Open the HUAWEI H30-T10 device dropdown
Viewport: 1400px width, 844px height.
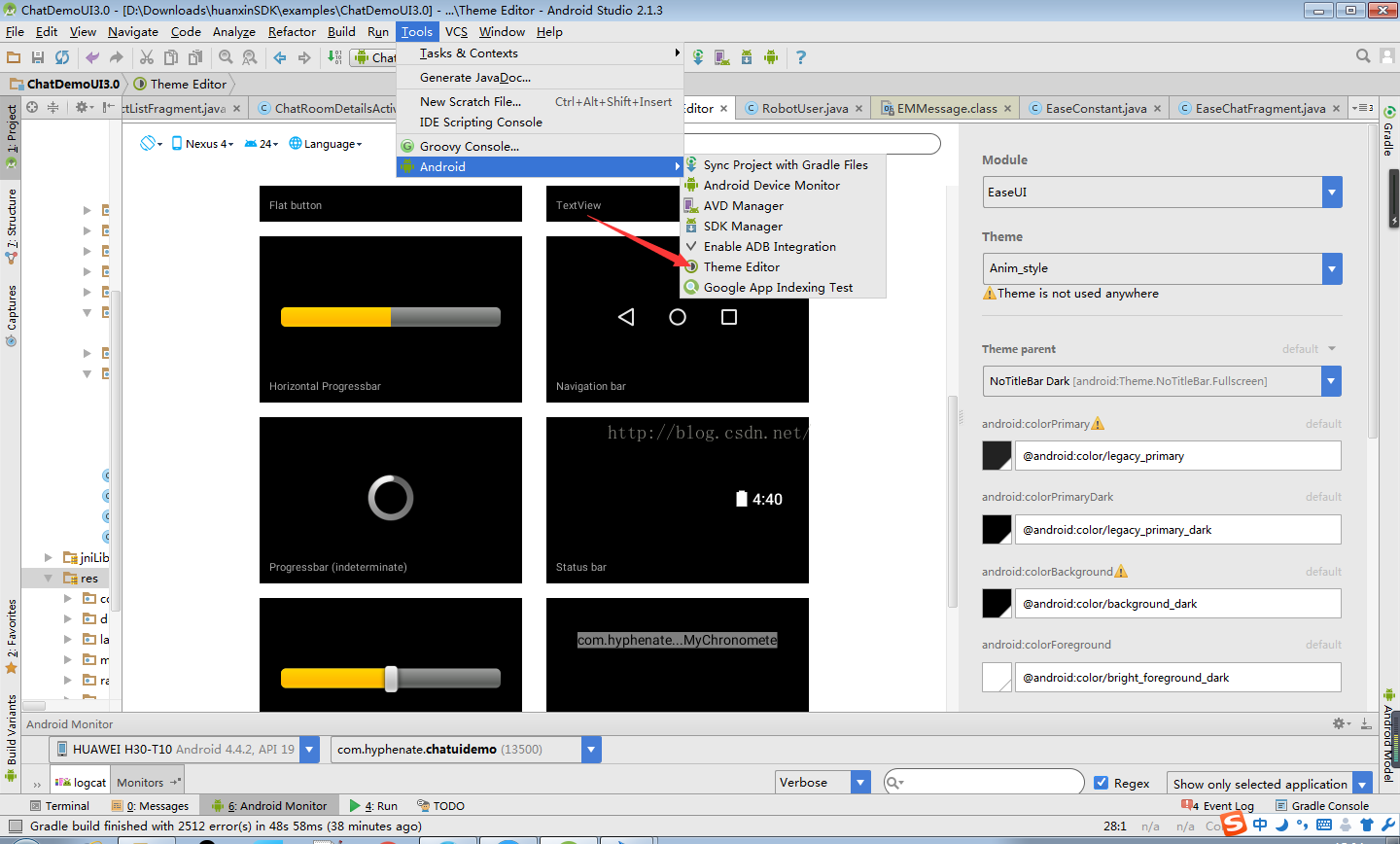click(x=185, y=750)
